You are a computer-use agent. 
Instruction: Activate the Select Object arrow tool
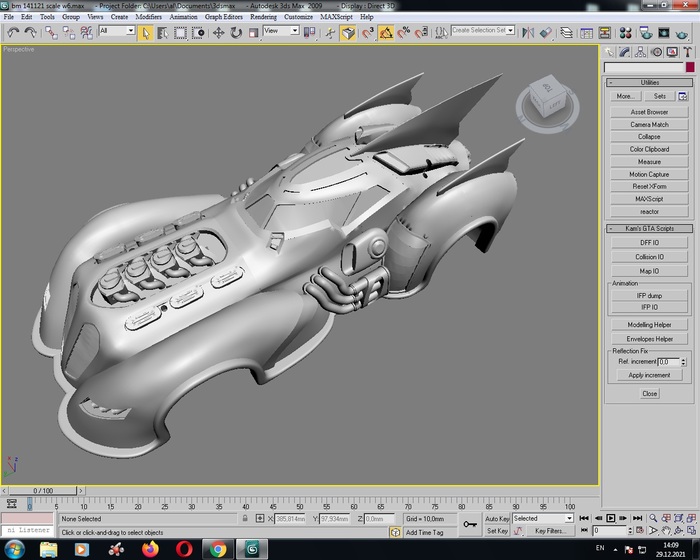click(145, 33)
